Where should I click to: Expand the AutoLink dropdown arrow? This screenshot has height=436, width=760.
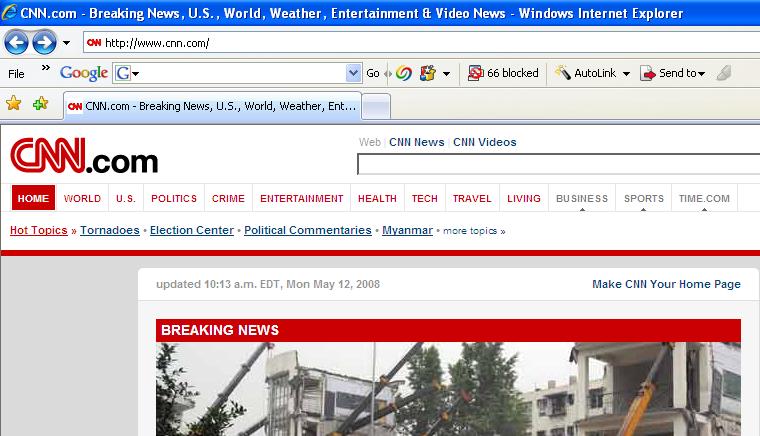tap(626, 74)
